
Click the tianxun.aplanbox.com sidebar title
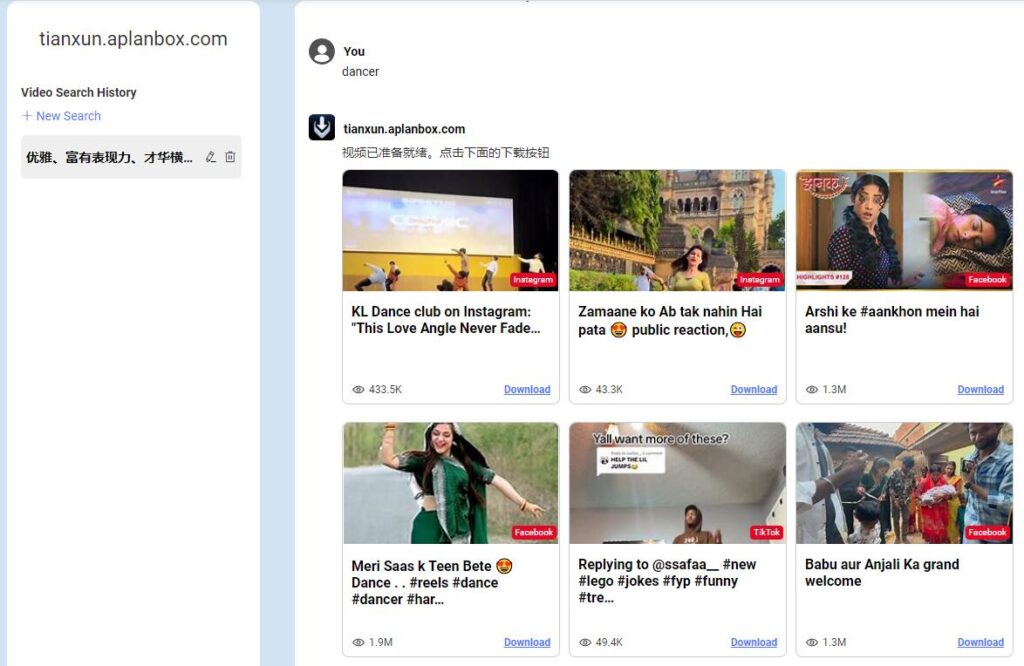[133, 39]
